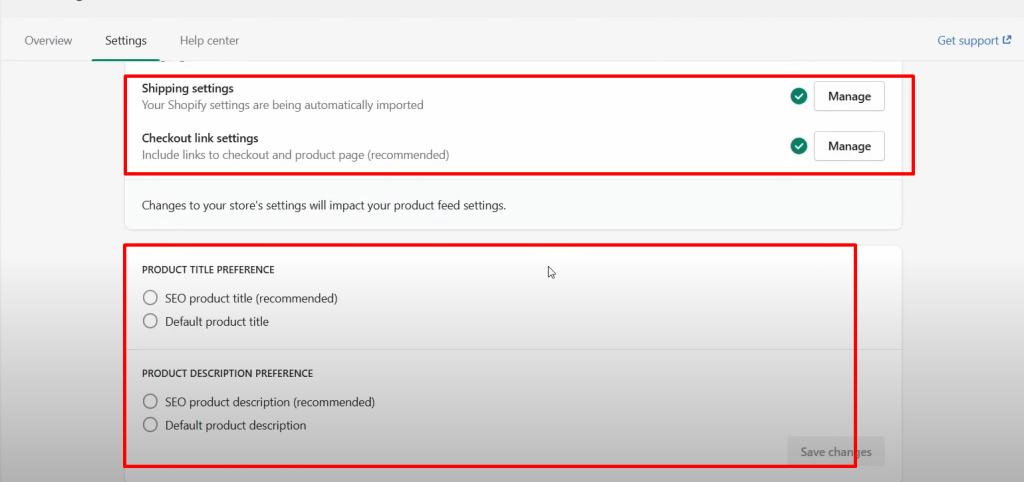Click the Product Description Preference heading

pyautogui.click(x=227, y=374)
